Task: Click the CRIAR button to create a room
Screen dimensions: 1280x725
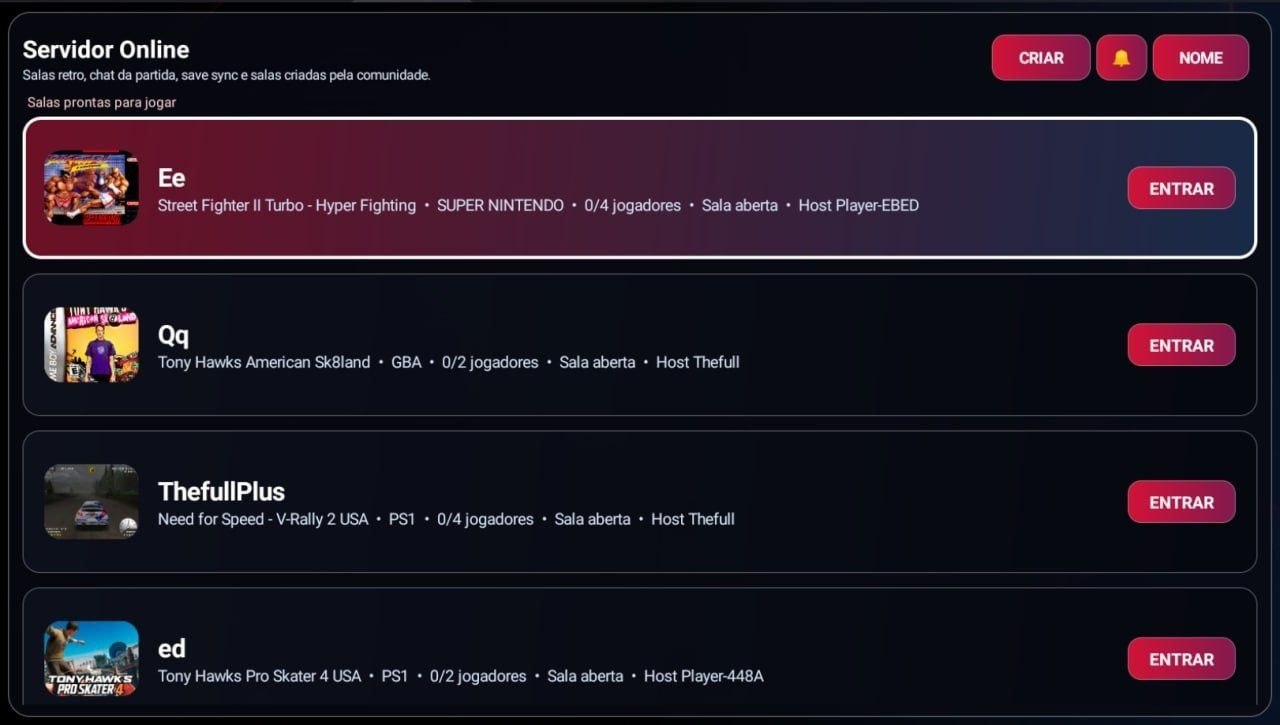Action: (x=1041, y=58)
